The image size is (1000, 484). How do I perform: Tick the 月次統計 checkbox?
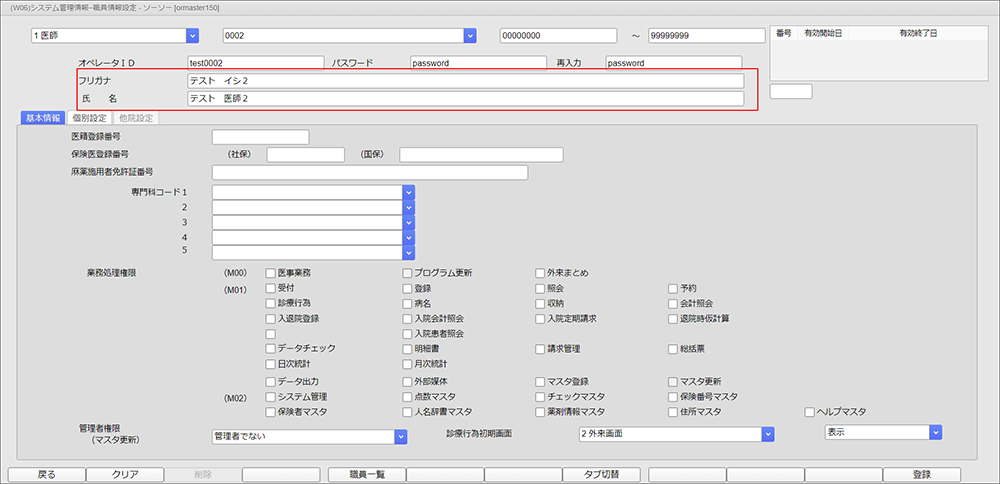click(x=408, y=364)
